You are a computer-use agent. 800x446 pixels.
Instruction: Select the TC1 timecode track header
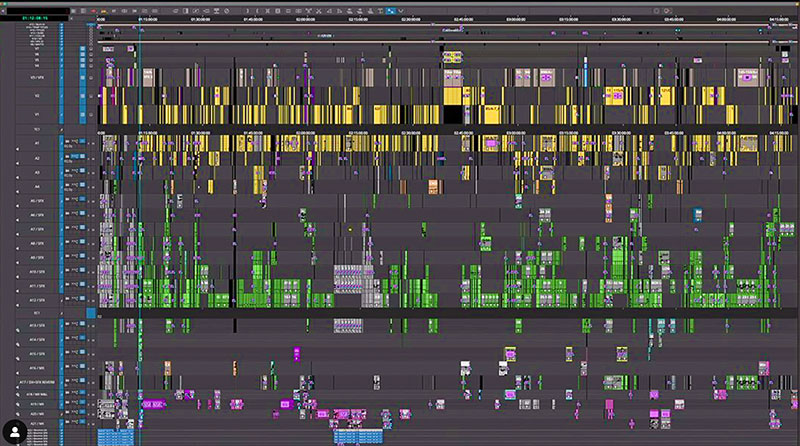pos(38,130)
